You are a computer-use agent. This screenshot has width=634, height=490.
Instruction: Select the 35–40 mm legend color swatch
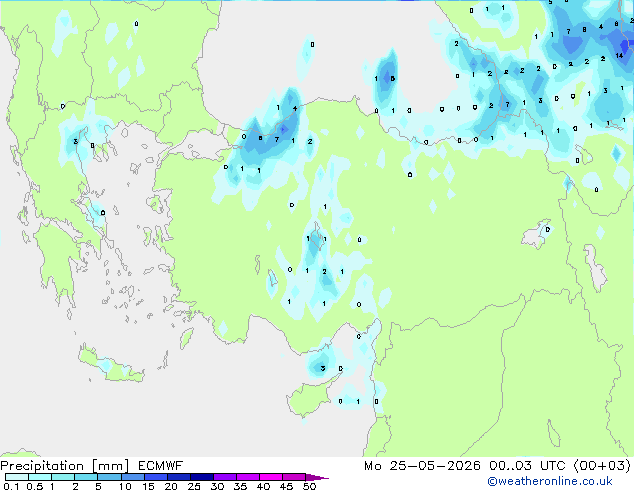click(x=247, y=477)
